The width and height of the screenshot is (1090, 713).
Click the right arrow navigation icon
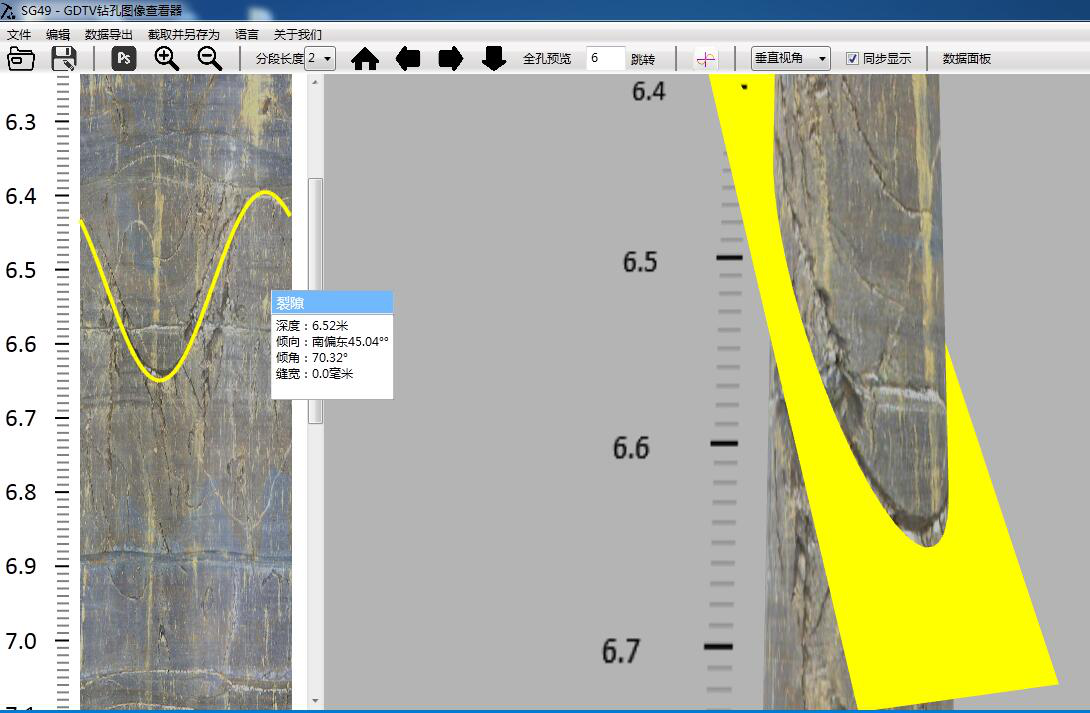tap(450, 59)
